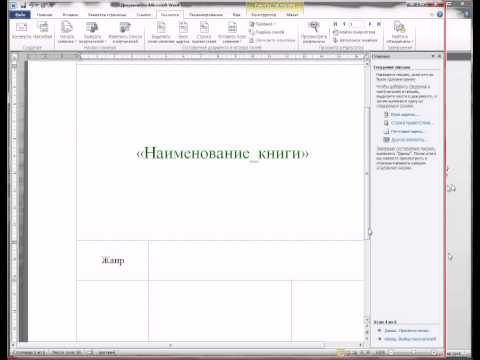Switch to the View (Вид) tab
Image resolution: width=480 pixels, height=360 pixels.
(236, 15)
